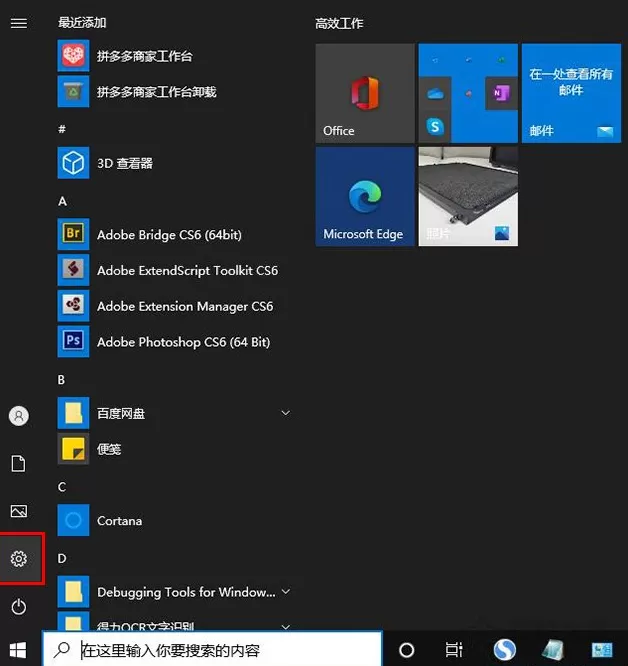Launch Adobe Photoshop CS6 (64 Bit)

click(173, 341)
